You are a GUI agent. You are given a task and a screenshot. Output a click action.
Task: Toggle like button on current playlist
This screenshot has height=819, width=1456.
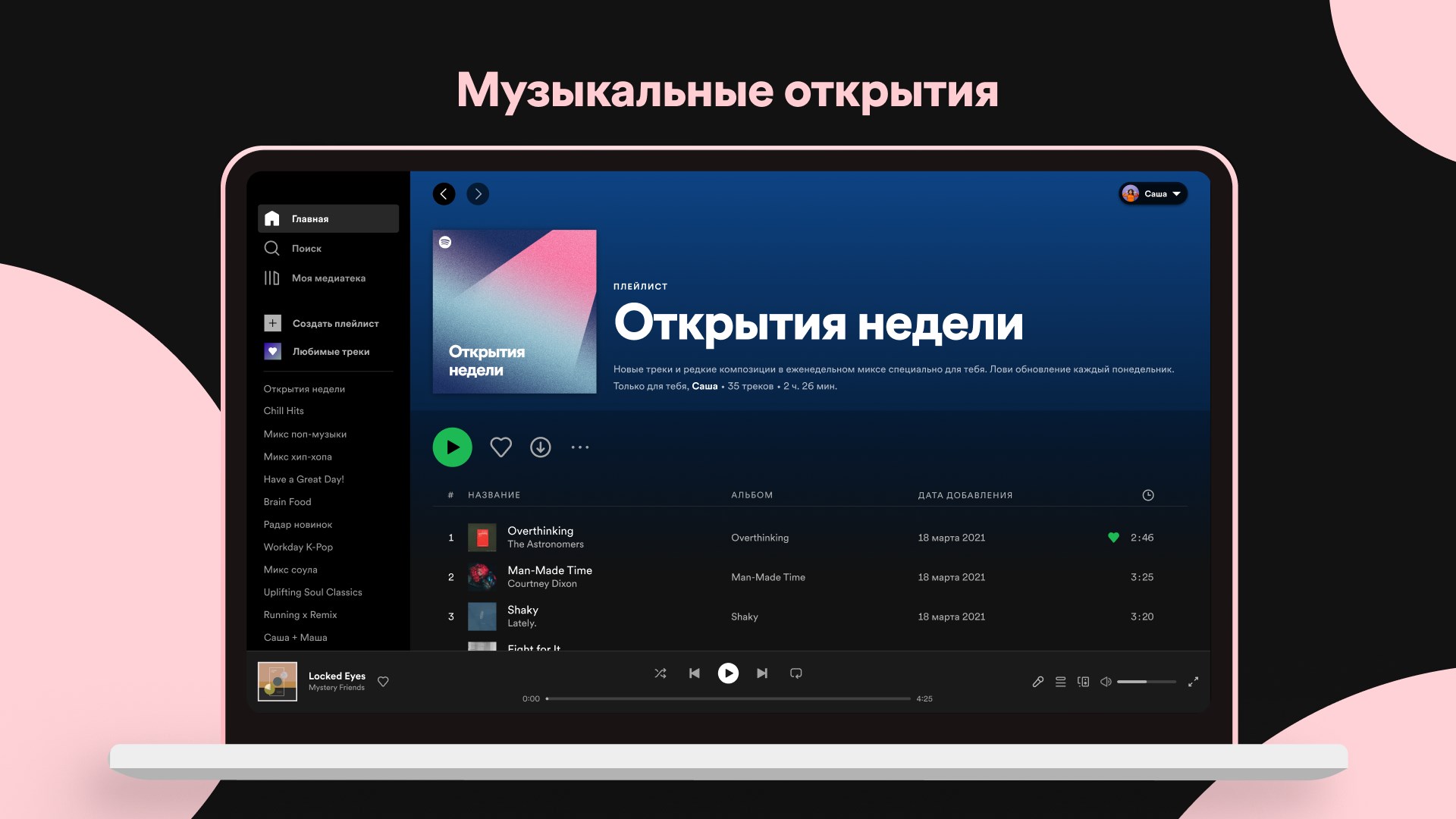500,447
